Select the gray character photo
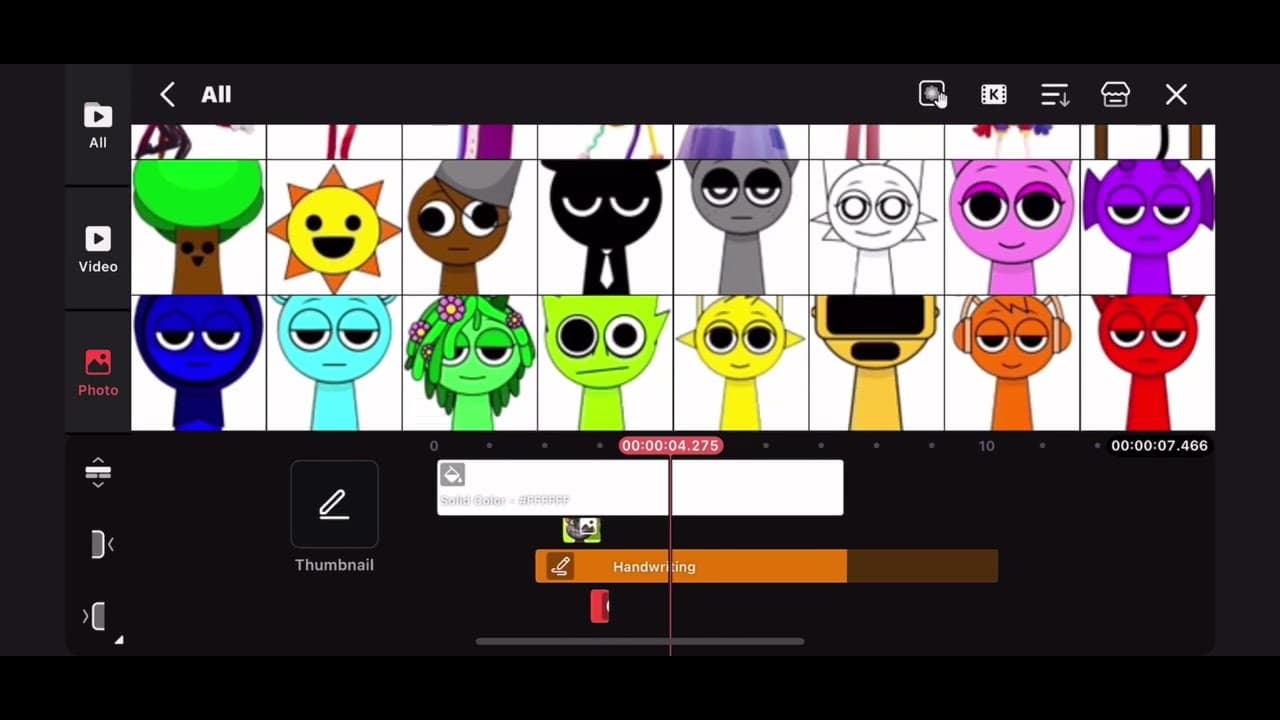 (x=741, y=227)
